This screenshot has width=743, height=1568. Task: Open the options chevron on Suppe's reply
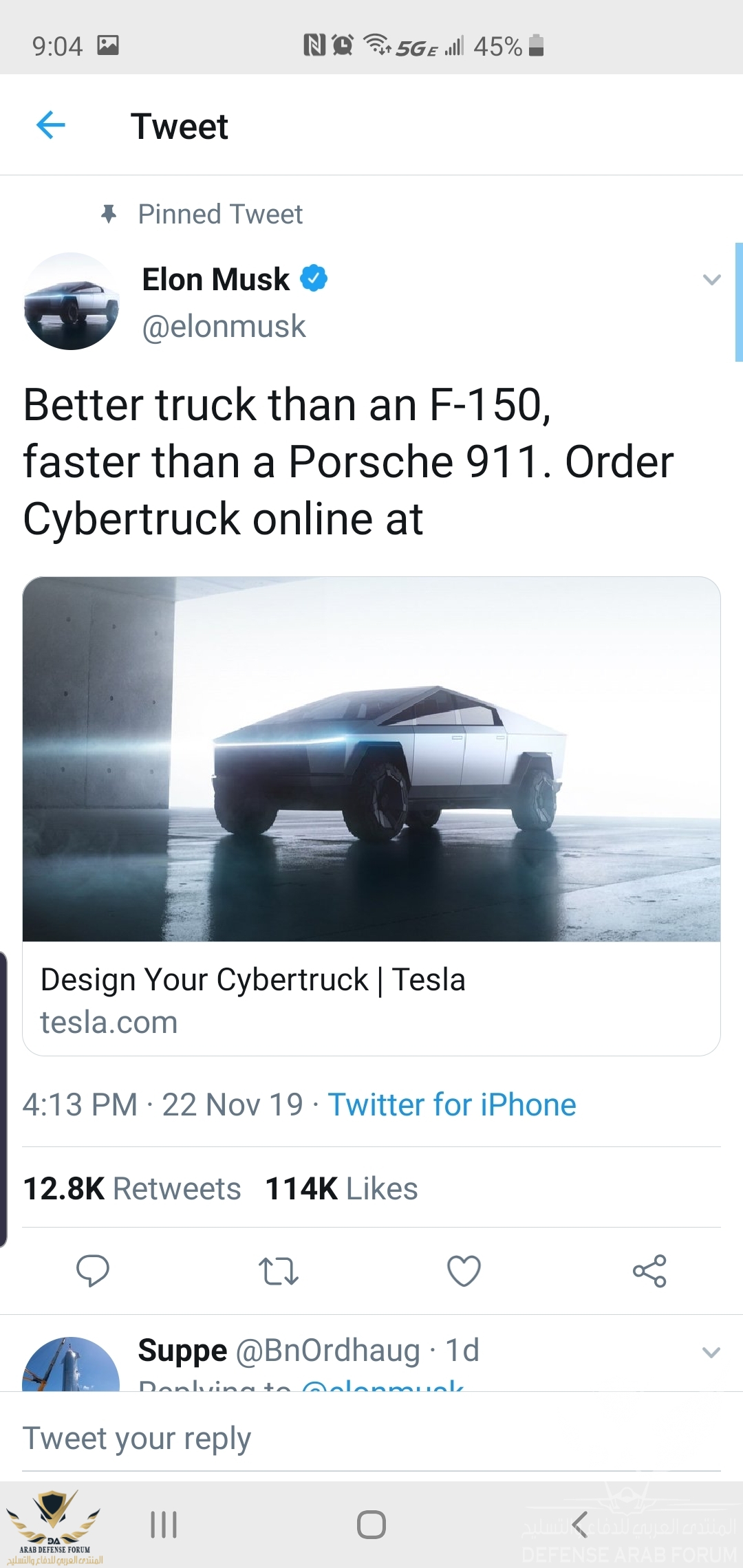coord(711,1352)
